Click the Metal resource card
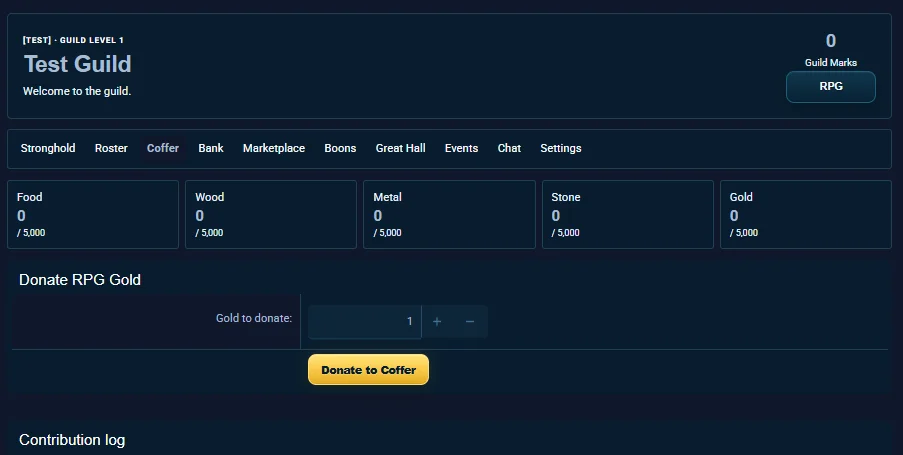Image resolution: width=903 pixels, height=455 pixels. (449, 214)
